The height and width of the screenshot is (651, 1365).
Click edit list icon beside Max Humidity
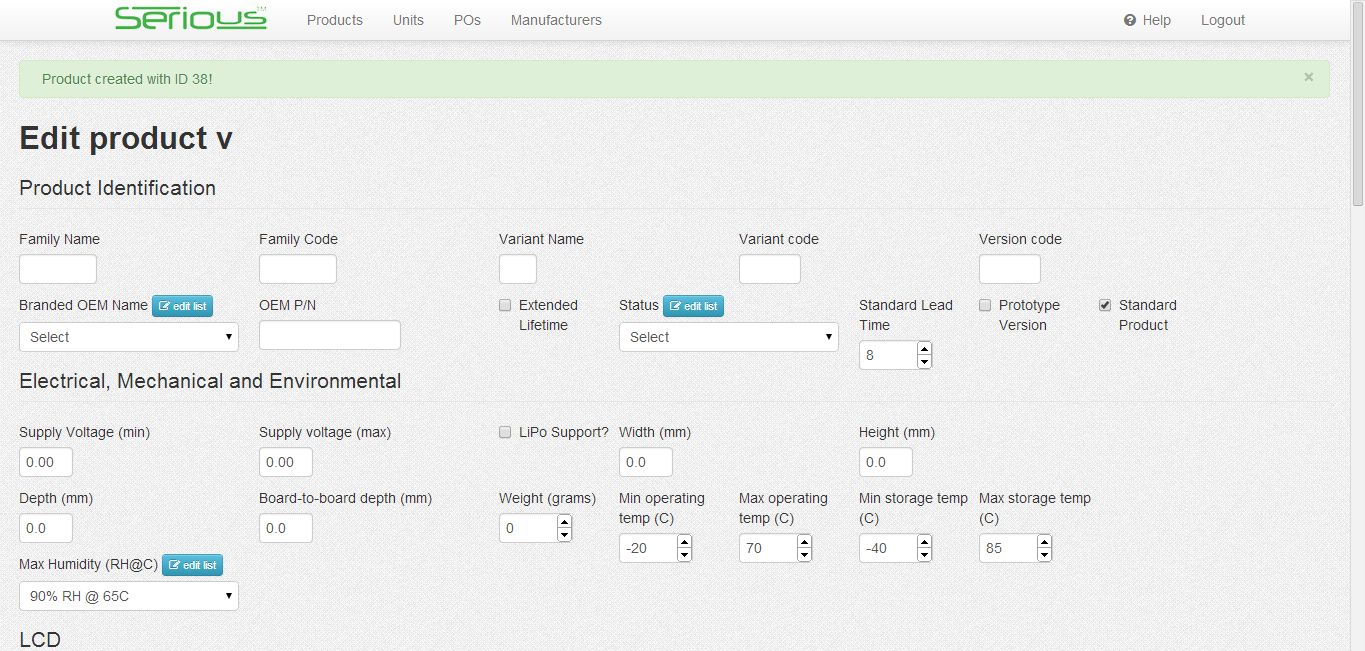coord(192,565)
